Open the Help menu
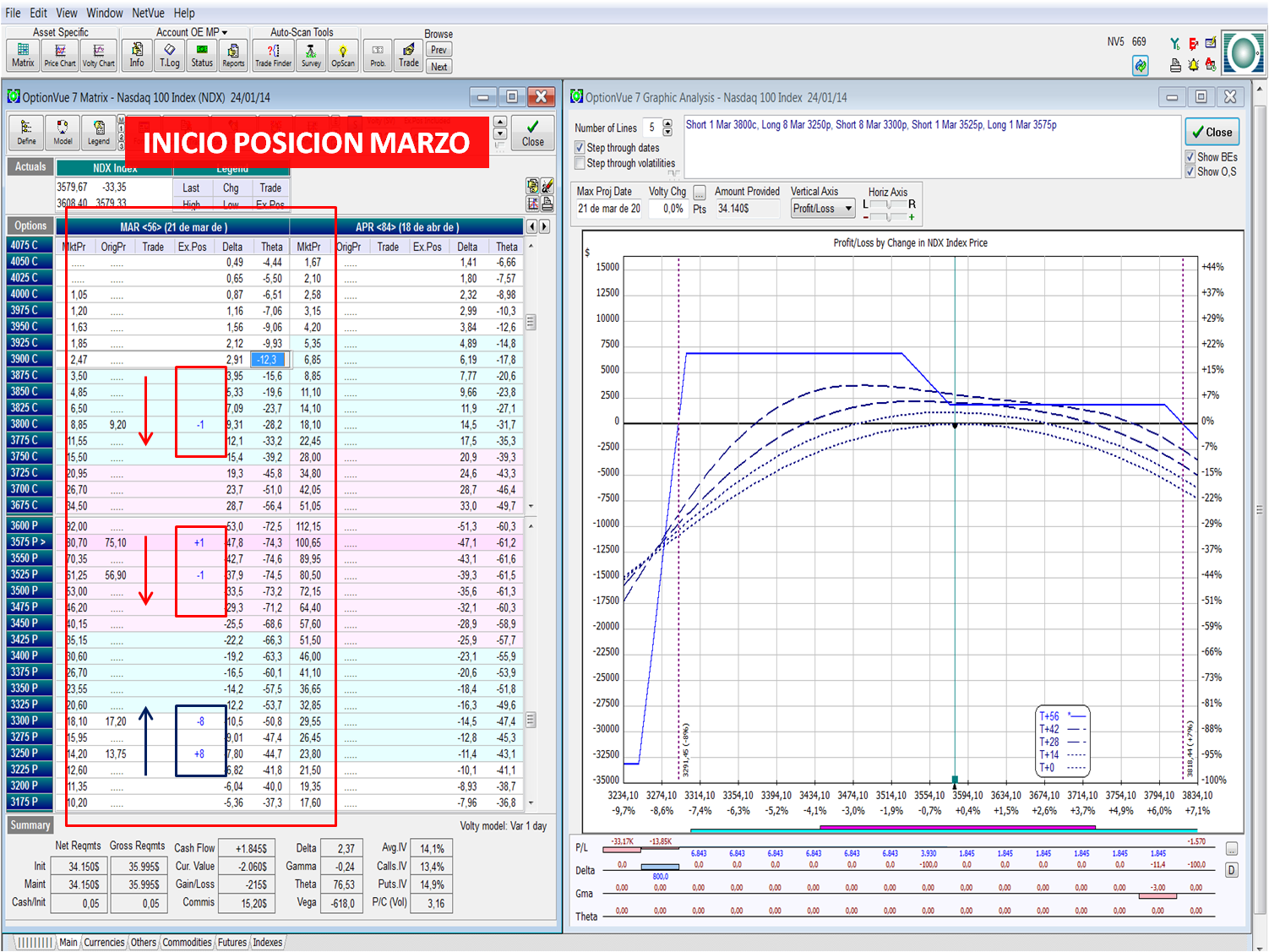 click(184, 13)
